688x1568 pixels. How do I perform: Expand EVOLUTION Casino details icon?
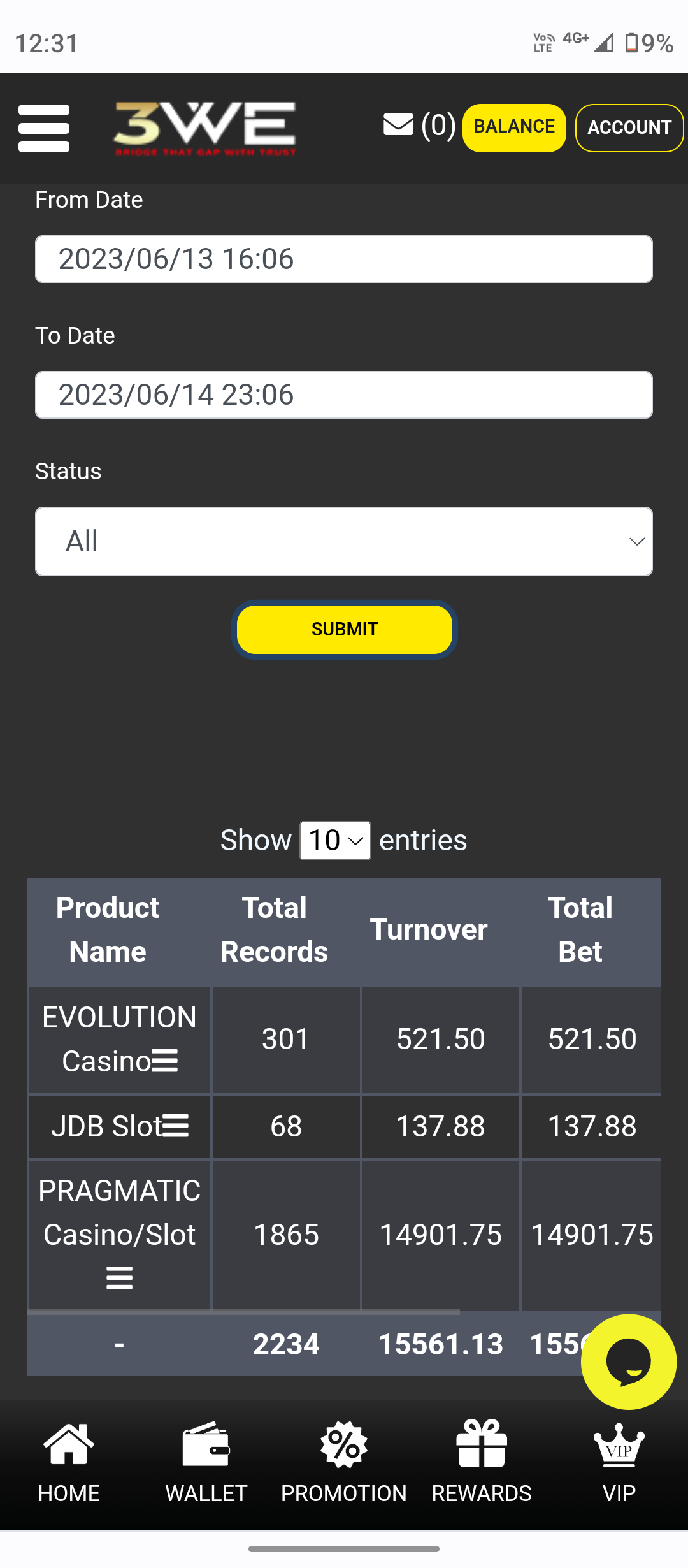(x=165, y=1061)
